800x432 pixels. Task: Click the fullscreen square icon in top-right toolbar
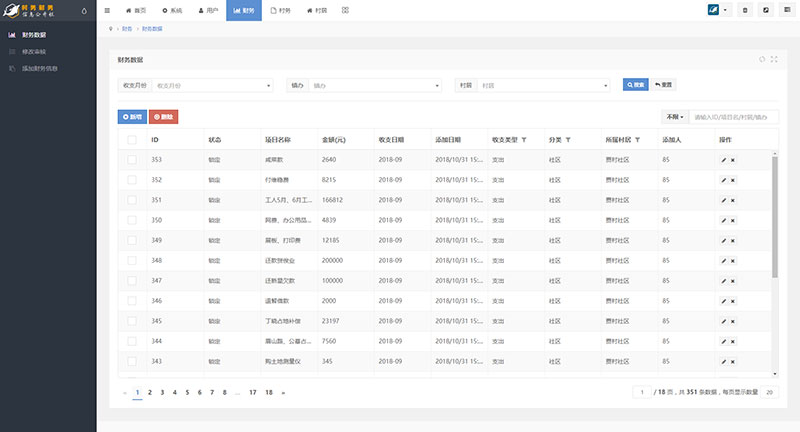click(x=766, y=10)
